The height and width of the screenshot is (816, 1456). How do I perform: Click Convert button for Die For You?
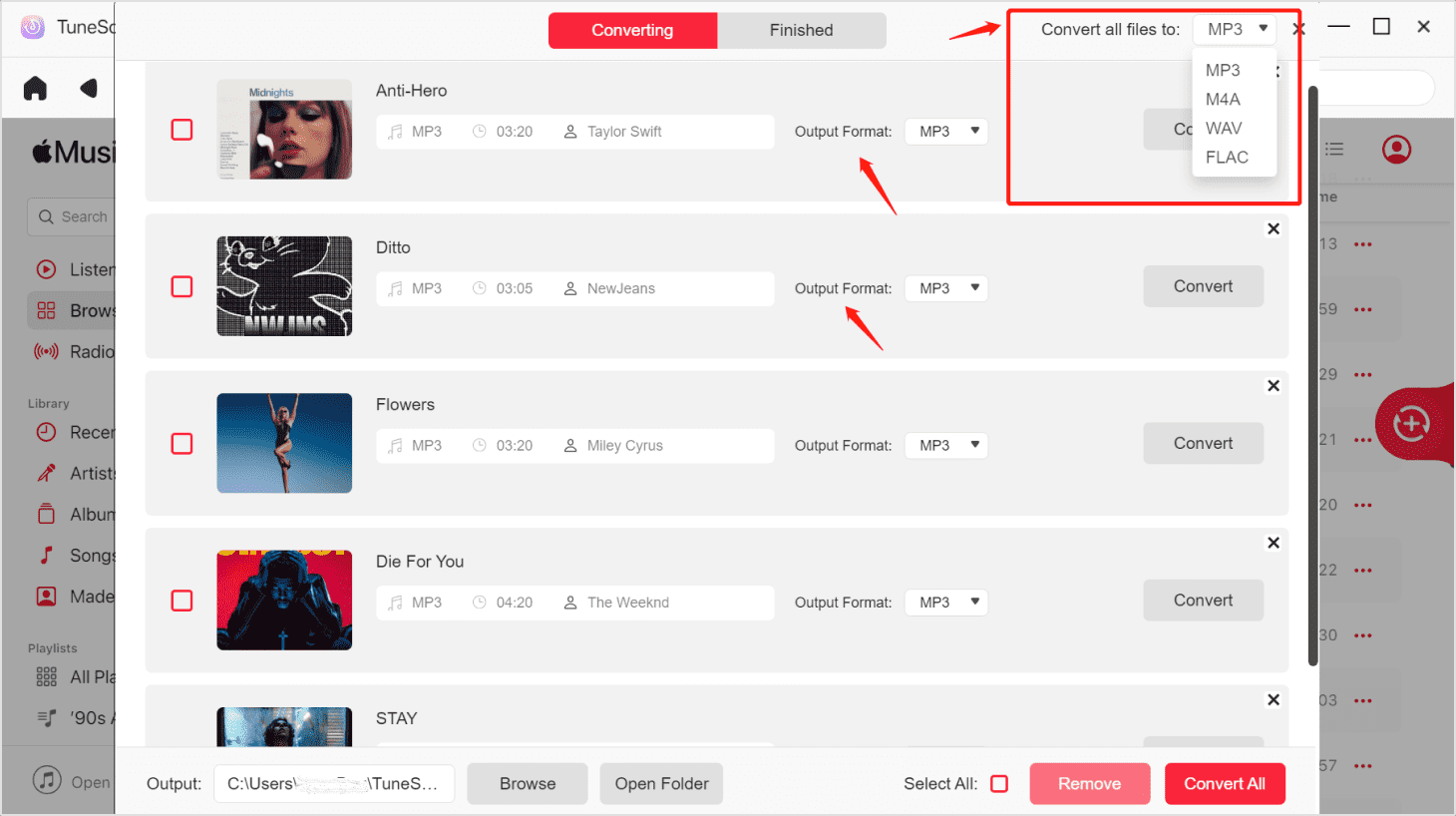coord(1204,601)
